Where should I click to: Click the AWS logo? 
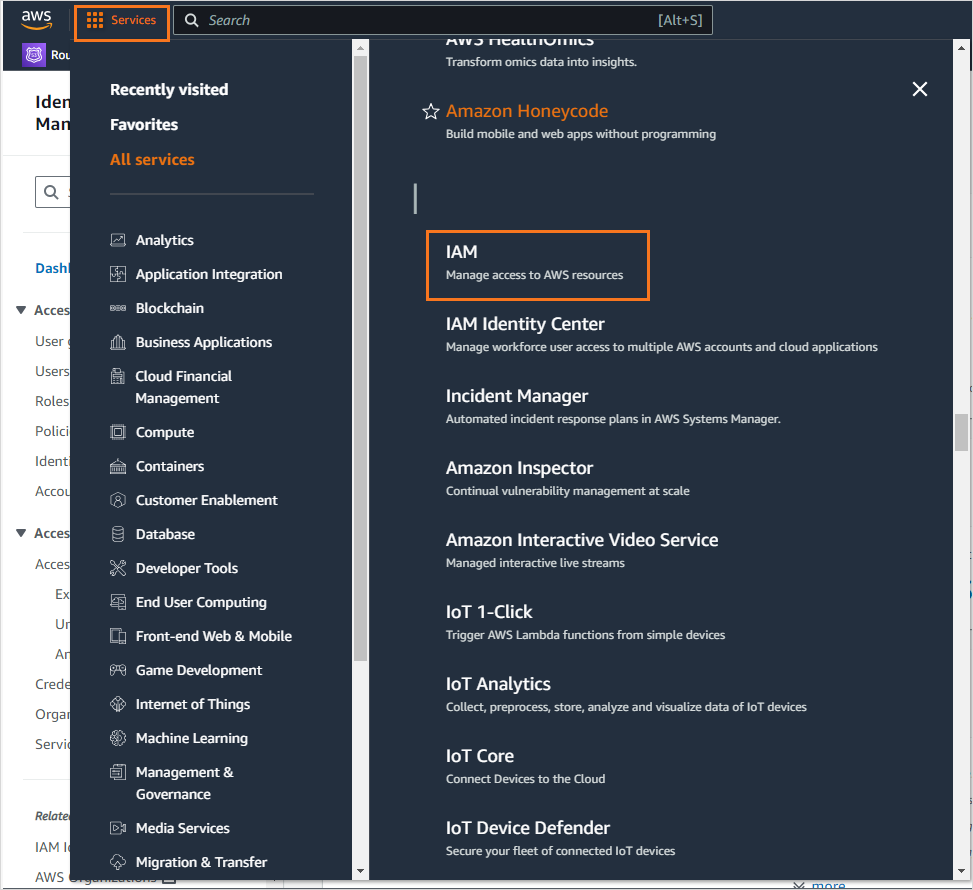click(36, 19)
